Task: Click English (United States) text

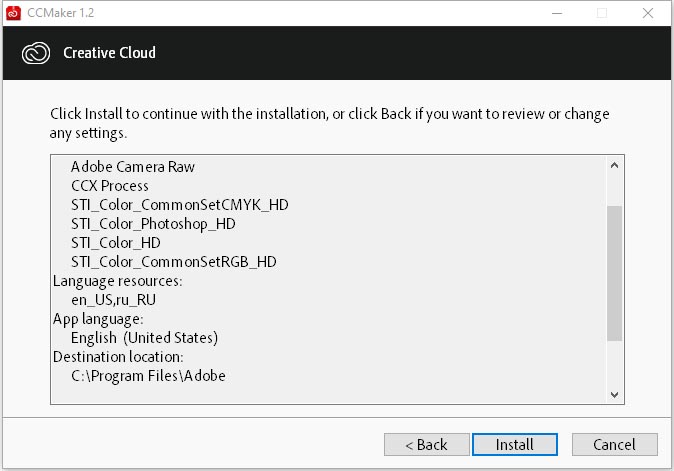Action: coord(144,338)
